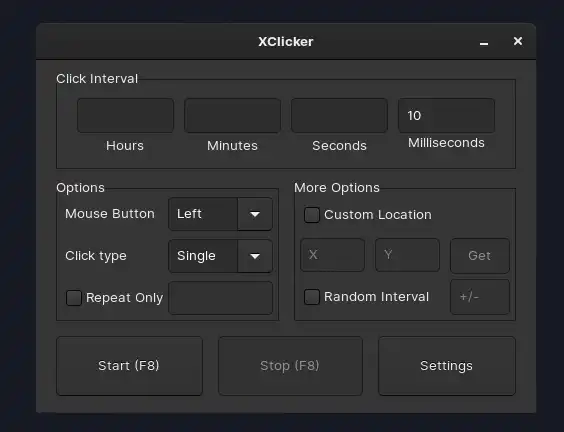564x432 pixels.
Task: Click the Get location button
Action: [x=480, y=255]
